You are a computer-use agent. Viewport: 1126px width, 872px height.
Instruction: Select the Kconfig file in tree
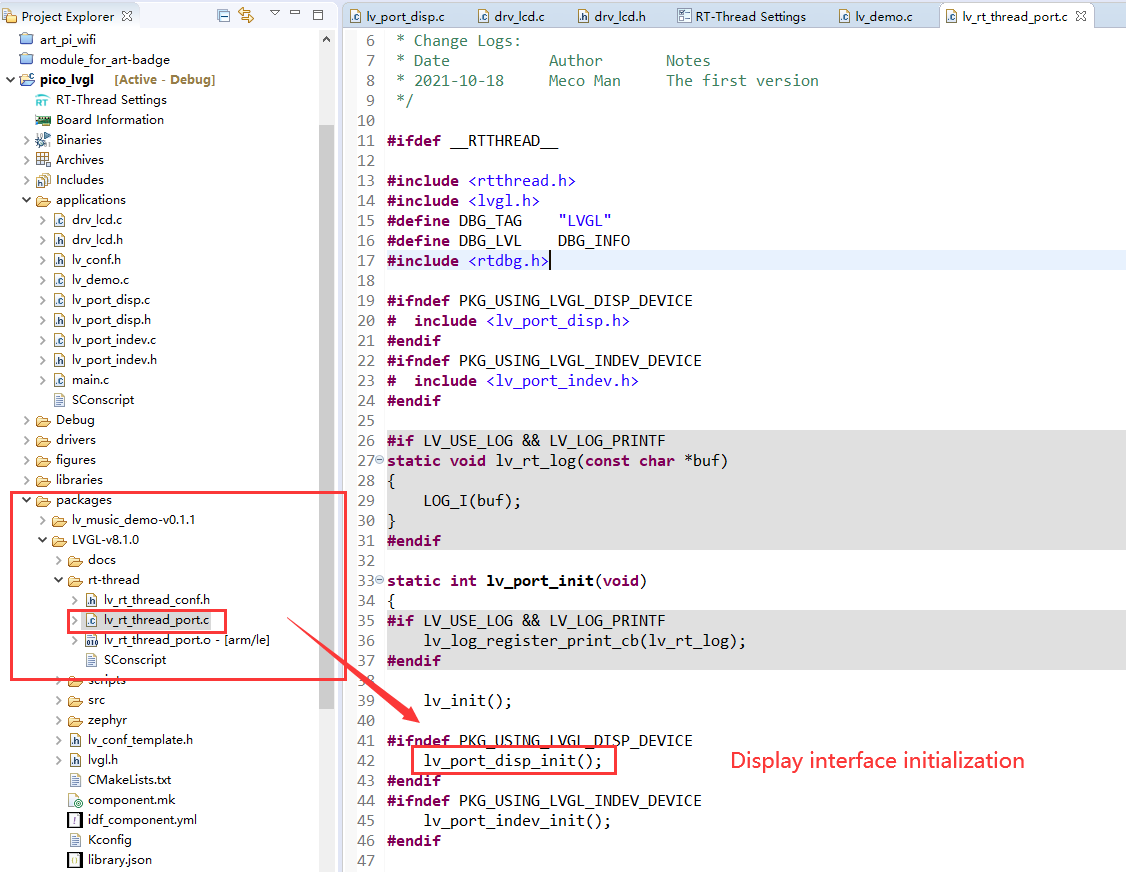[x=109, y=840]
